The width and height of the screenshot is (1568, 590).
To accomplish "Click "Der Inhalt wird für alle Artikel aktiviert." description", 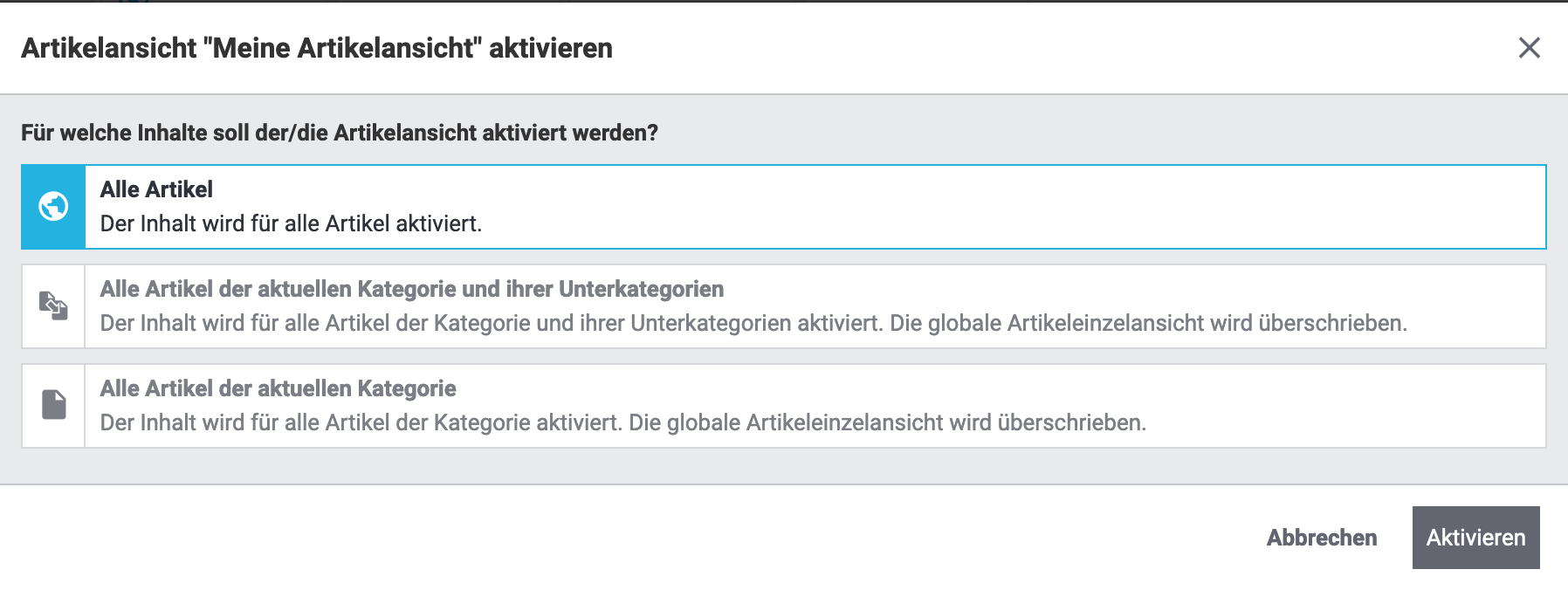I will 291,224.
